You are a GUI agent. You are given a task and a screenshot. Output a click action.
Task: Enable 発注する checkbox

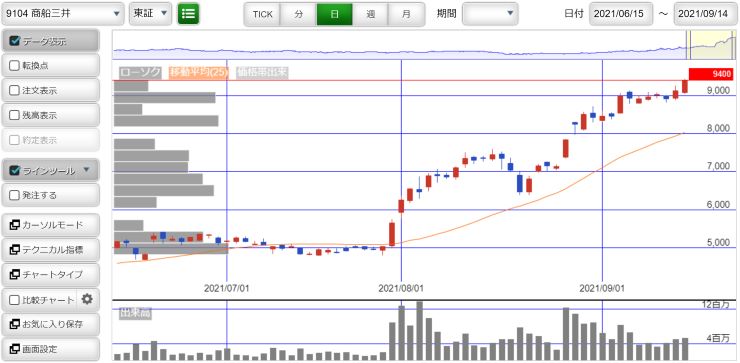pyautogui.click(x=14, y=195)
